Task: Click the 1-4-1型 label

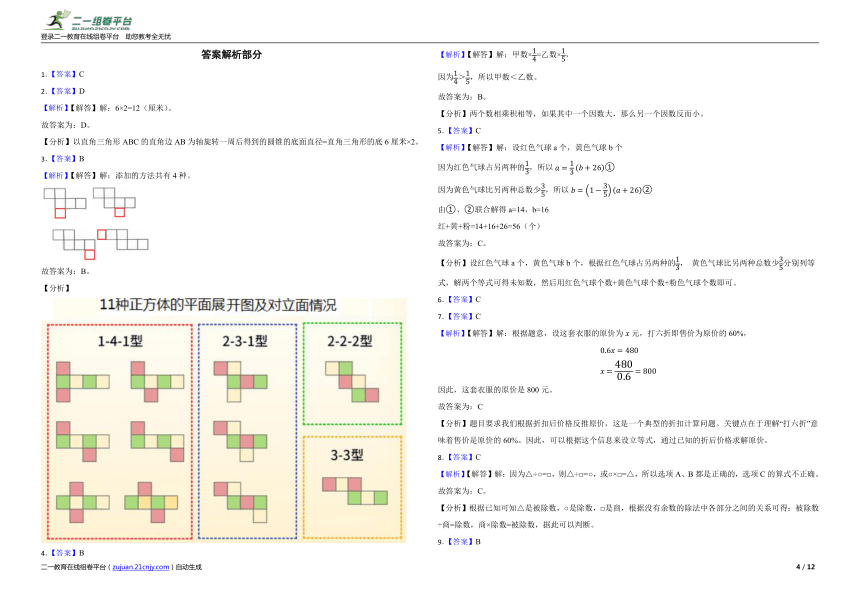Action: pyautogui.click(x=120, y=342)
